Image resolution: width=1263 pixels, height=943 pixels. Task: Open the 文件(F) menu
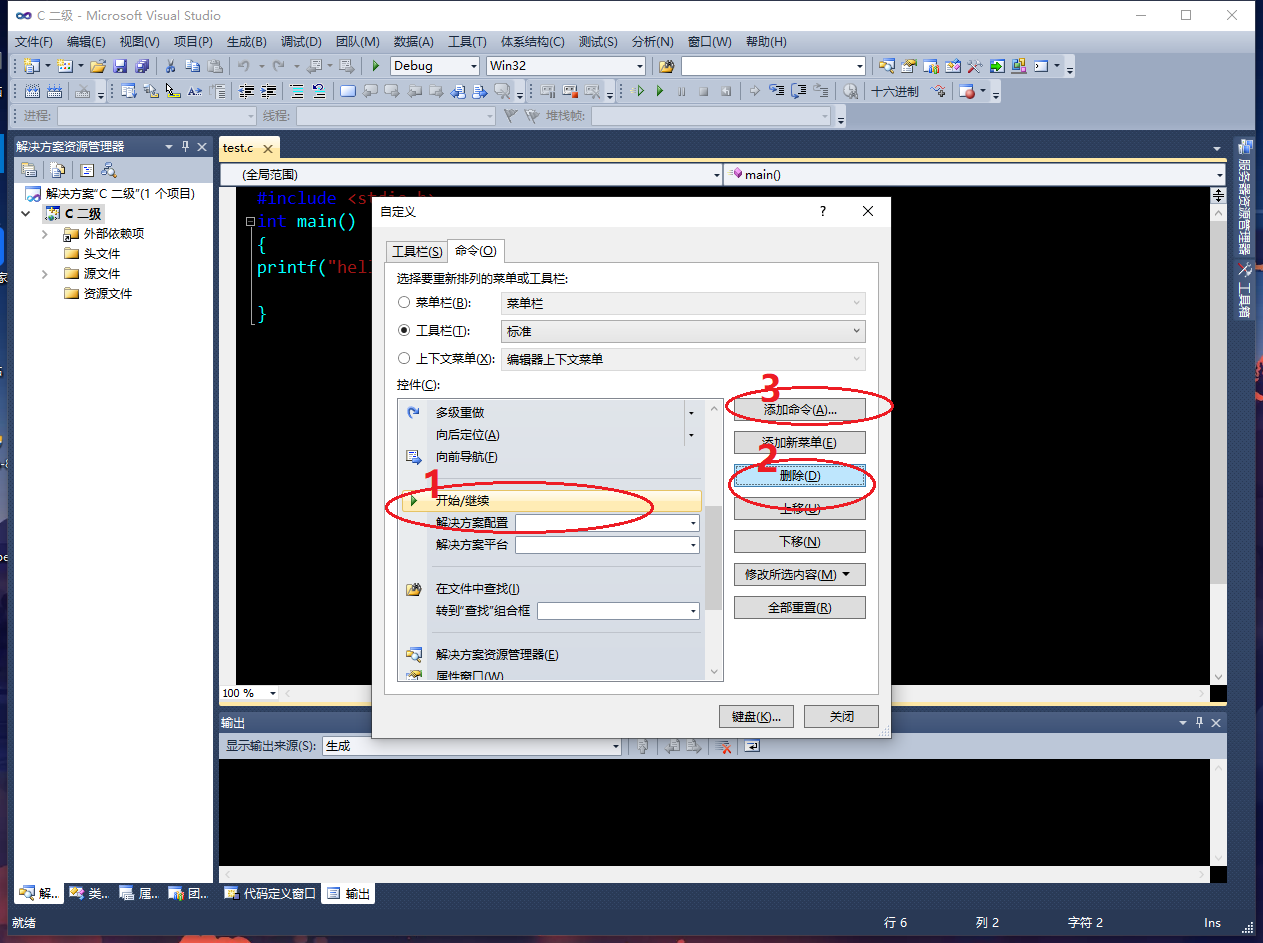point(35,41)
